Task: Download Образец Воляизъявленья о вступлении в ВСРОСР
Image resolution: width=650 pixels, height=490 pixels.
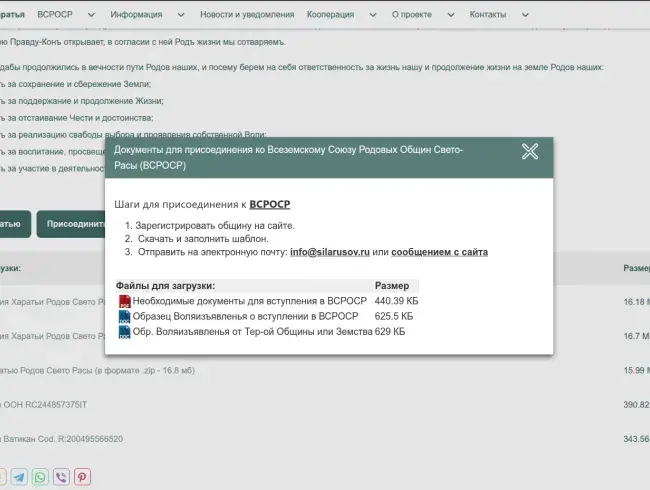Action: coord(245,316)
